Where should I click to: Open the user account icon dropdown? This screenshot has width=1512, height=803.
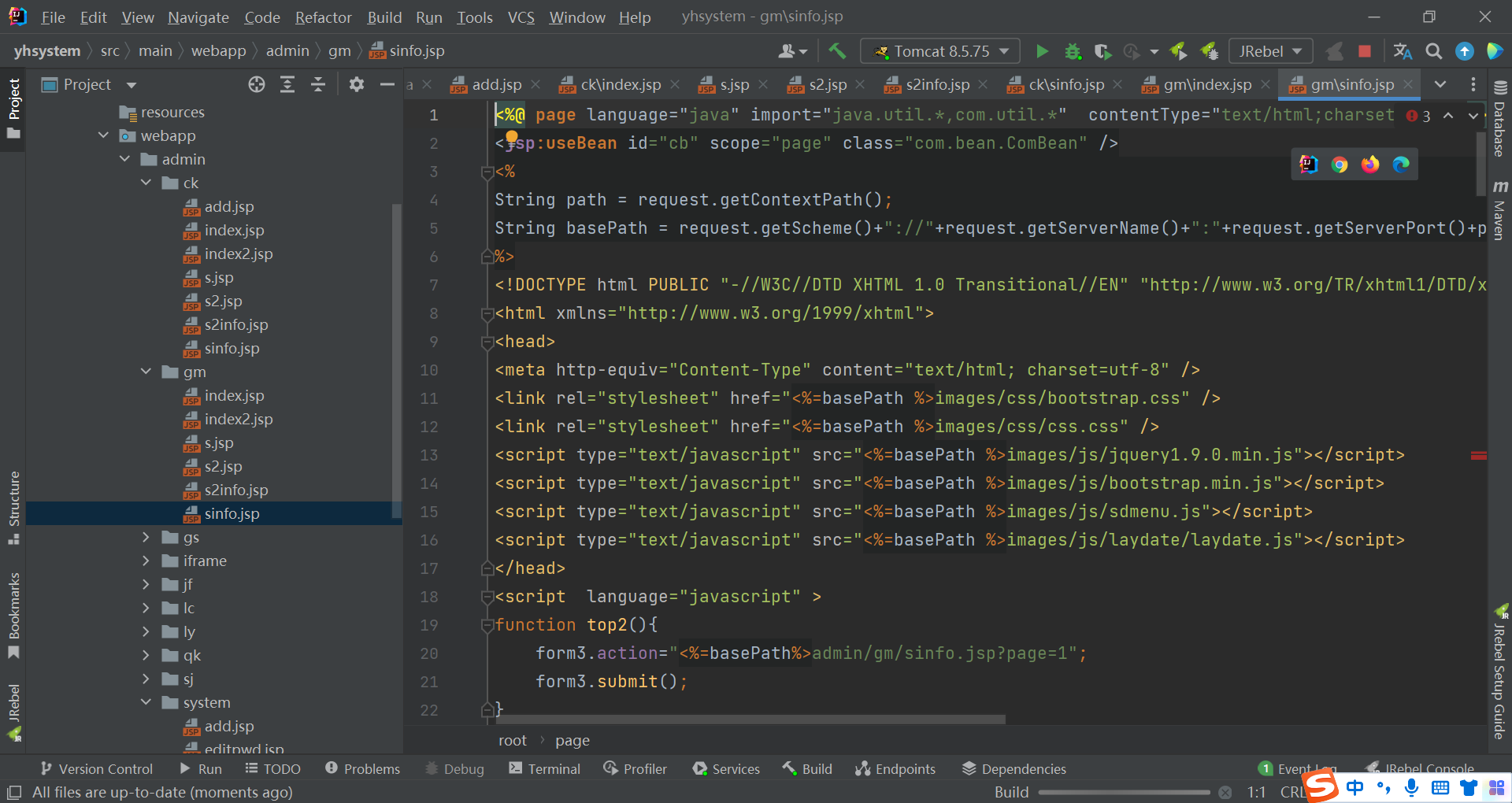[x=792, y=51]
